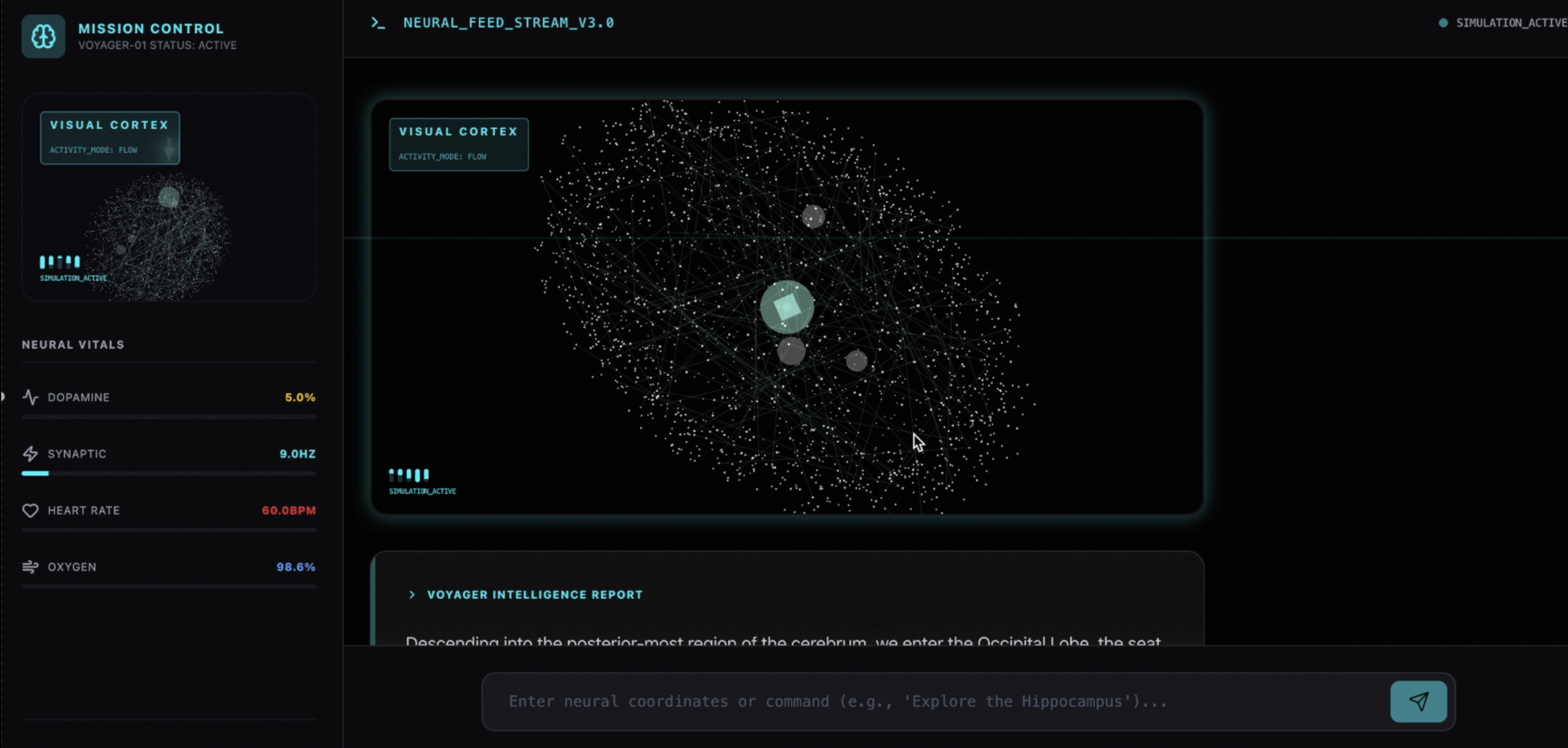1568x748 pixels.
Task: Click the Dopamine pulse waveform icon
Action: 30,397
